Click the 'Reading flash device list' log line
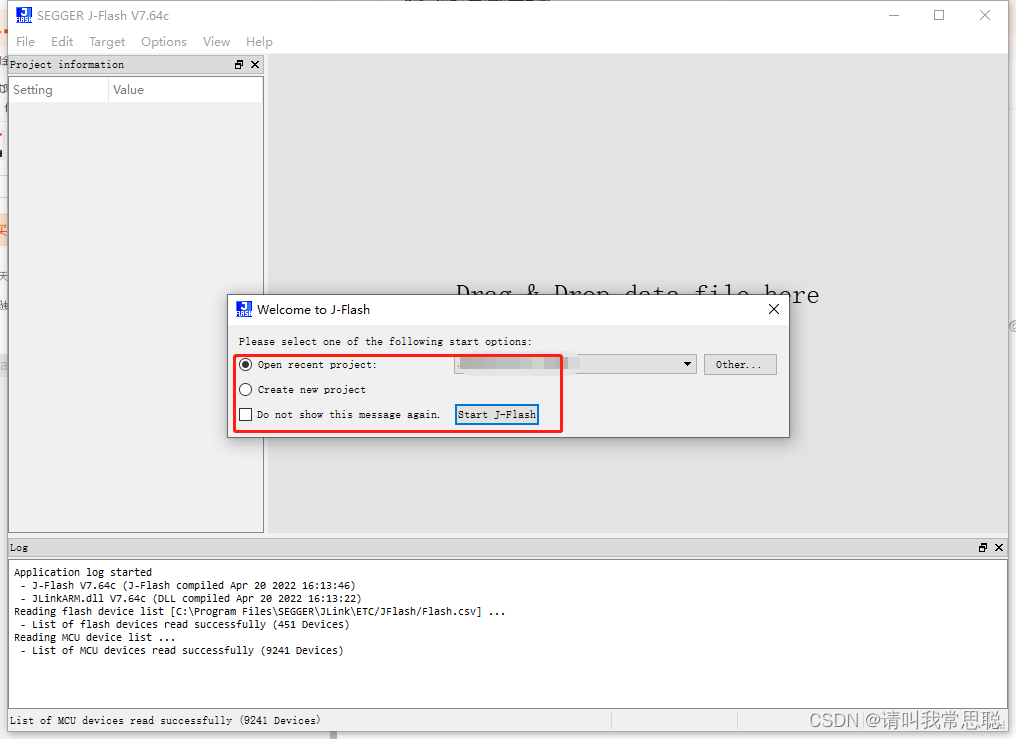 click(259, 611)
